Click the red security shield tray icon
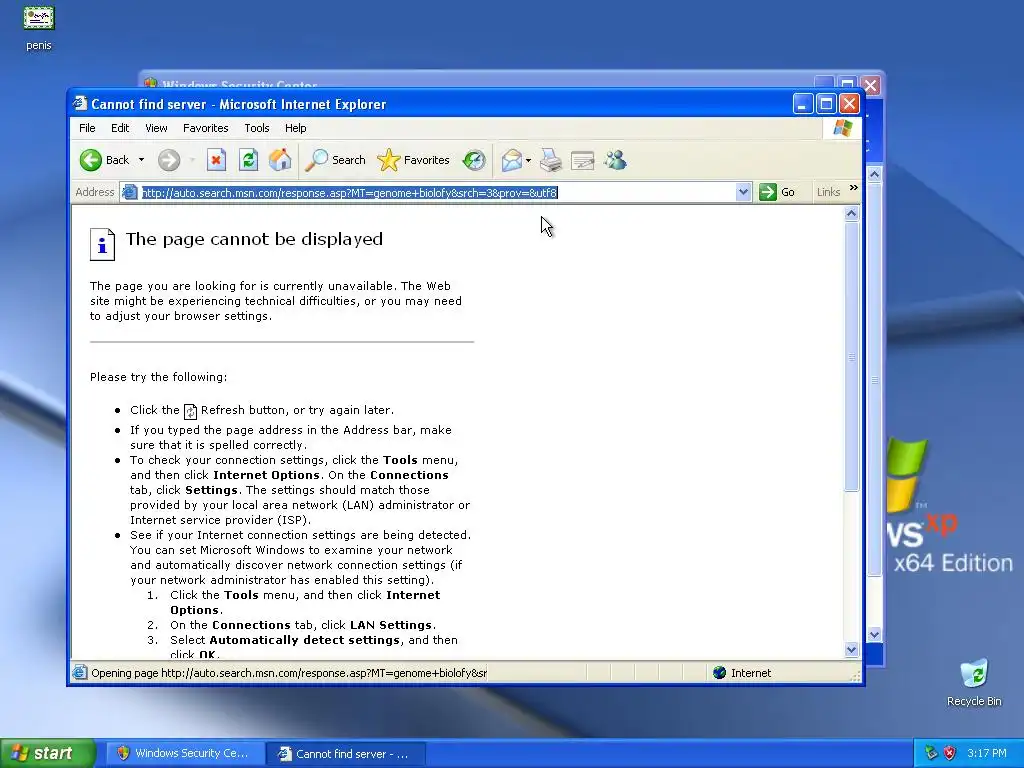The height and width of the screenshot is (768, 1024). coord(949,753)
